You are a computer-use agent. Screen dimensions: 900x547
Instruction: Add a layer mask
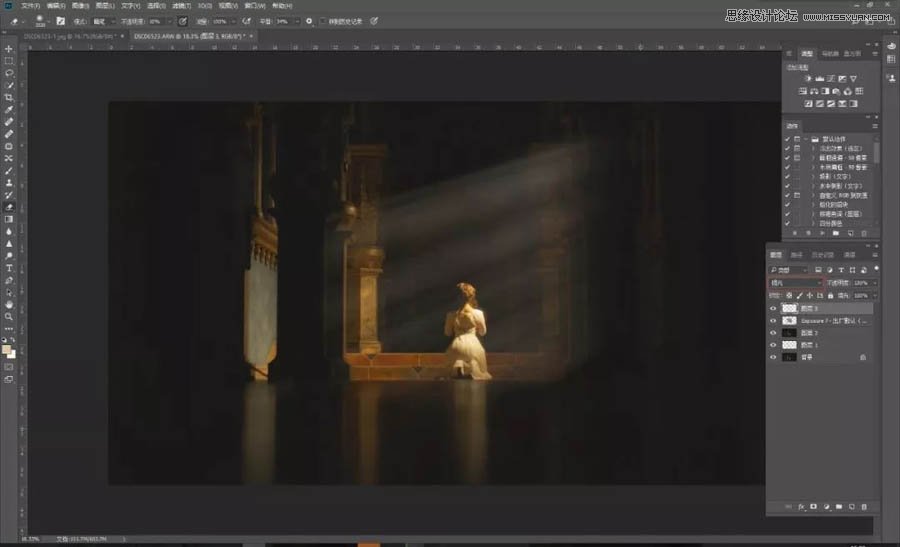pos(813,507)
